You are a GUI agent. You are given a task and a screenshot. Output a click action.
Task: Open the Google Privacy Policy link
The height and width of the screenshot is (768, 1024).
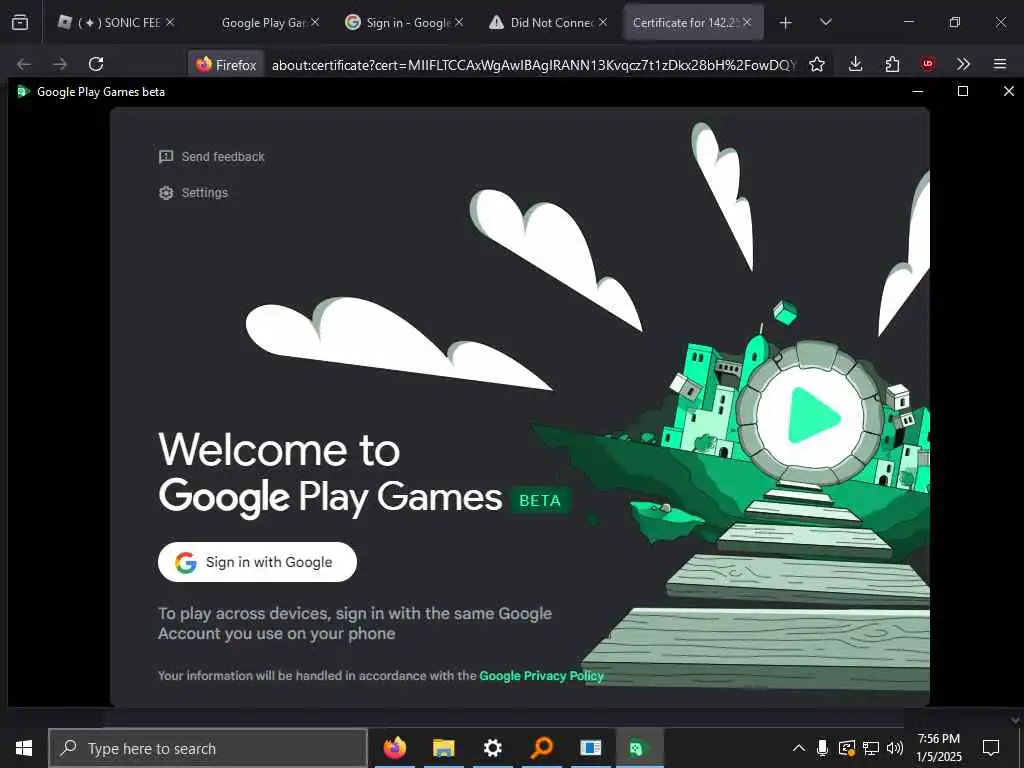[541, 676]
